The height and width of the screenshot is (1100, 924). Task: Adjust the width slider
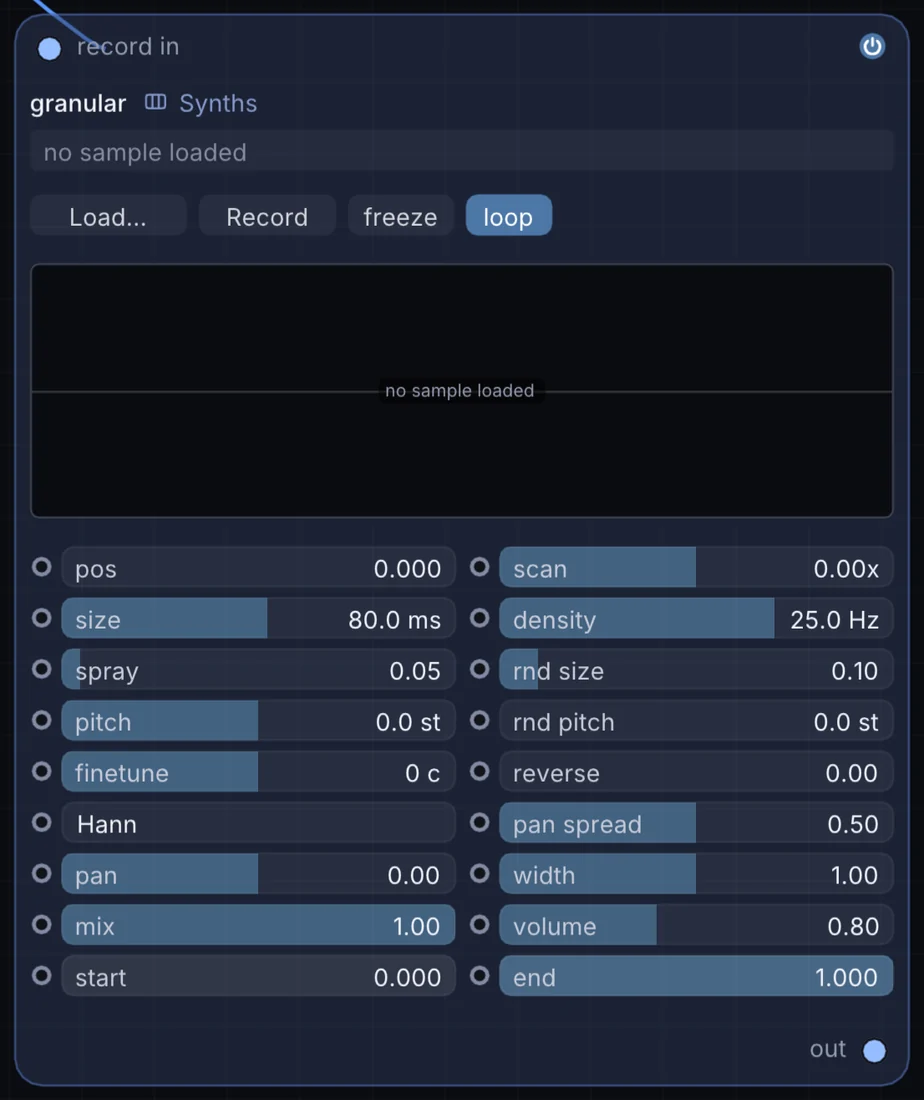[696, 874]
